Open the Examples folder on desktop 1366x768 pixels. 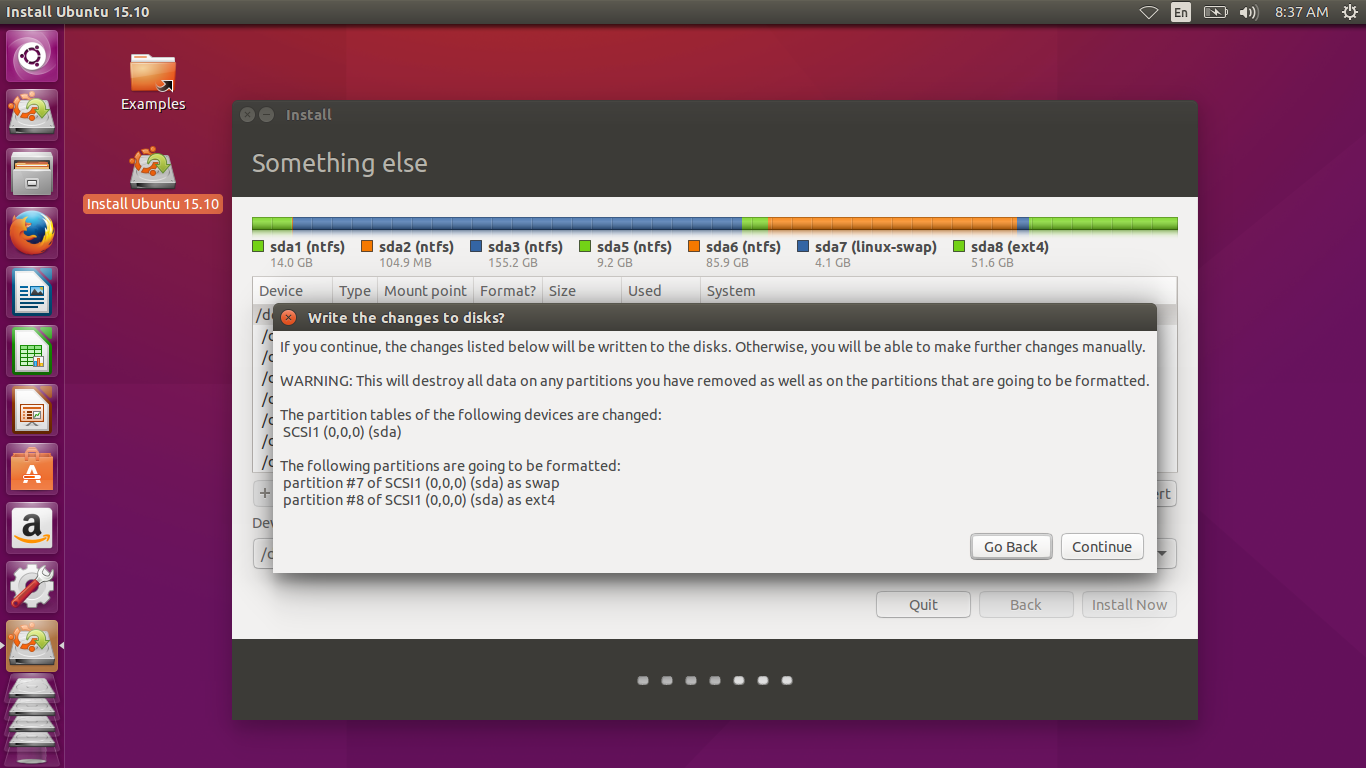[x=153, y=81]
